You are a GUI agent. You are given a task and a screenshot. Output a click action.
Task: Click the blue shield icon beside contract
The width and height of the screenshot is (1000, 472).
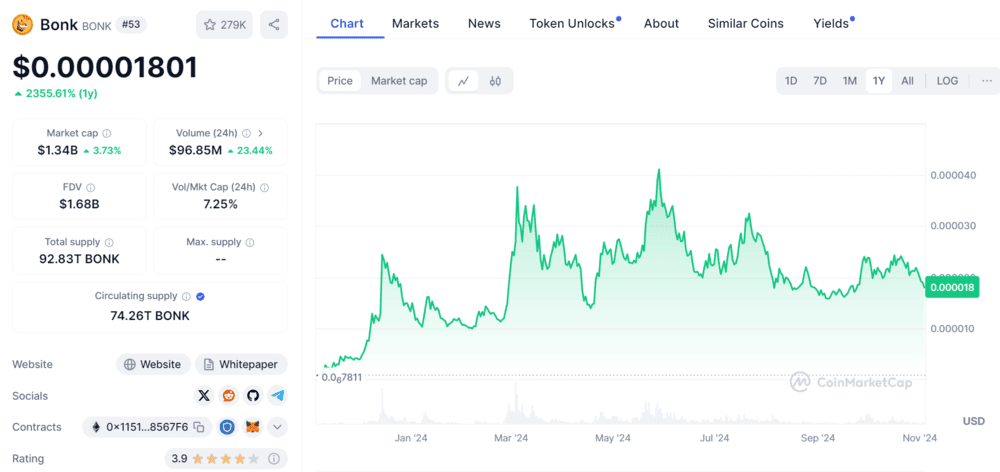tap(227, 427)
